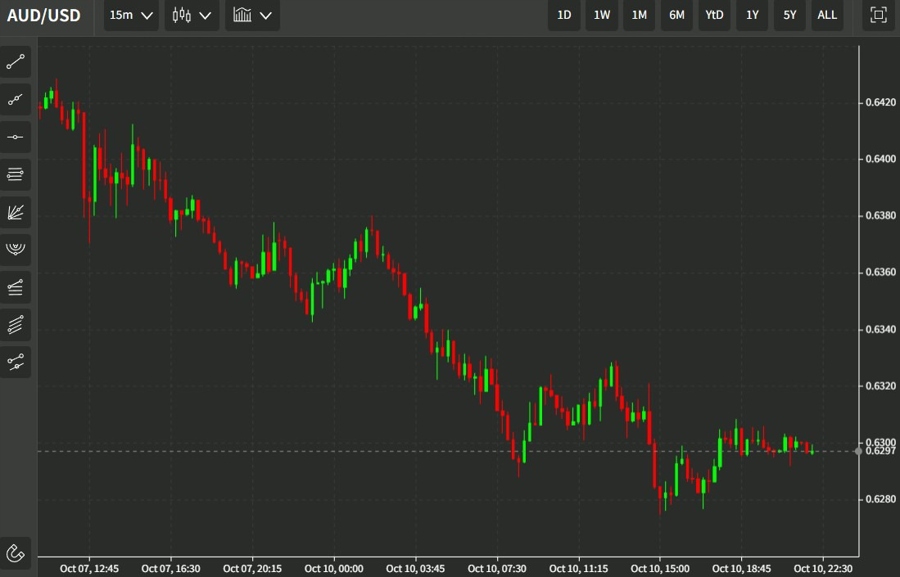900x577 pixels.
Task: Set range to ALL
Action: pyautogui.click(x=827, y=15)
